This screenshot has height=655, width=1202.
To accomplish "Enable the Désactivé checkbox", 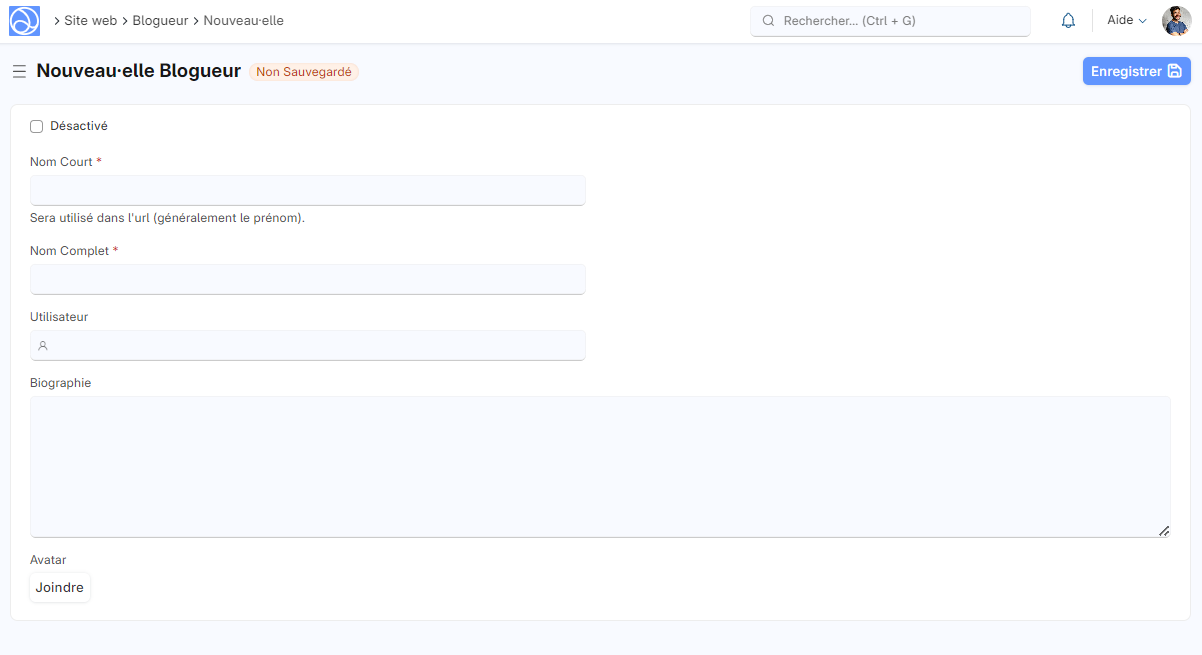I will click(37, 127).
